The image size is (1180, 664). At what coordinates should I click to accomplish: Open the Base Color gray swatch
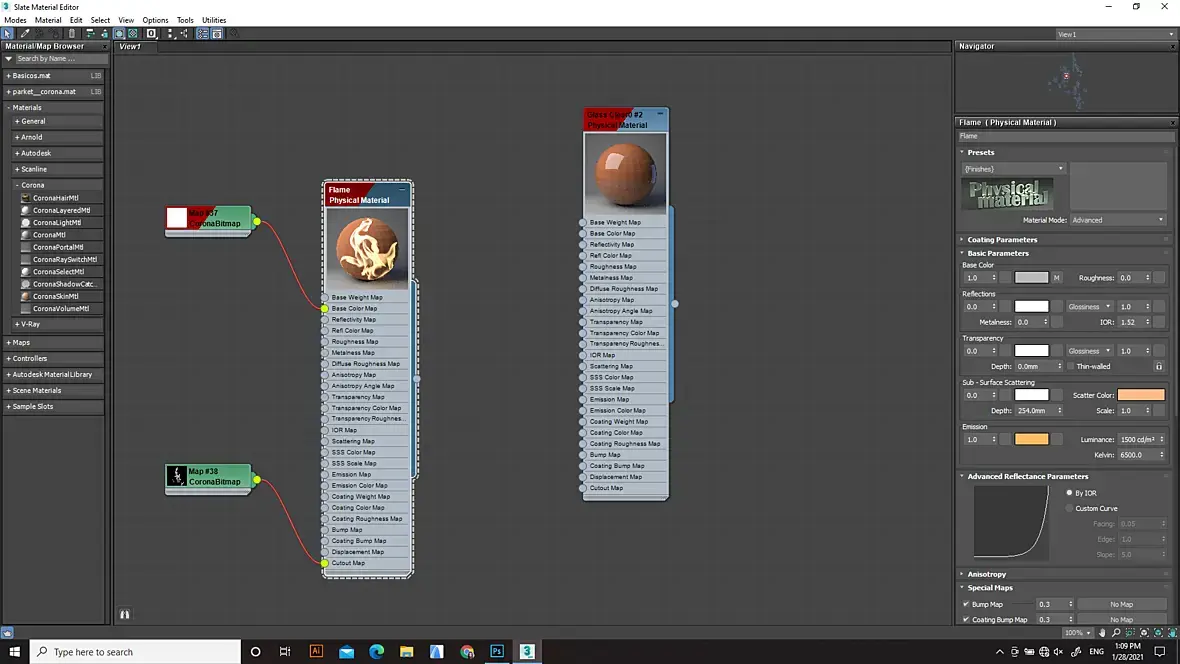point(1031,278)
